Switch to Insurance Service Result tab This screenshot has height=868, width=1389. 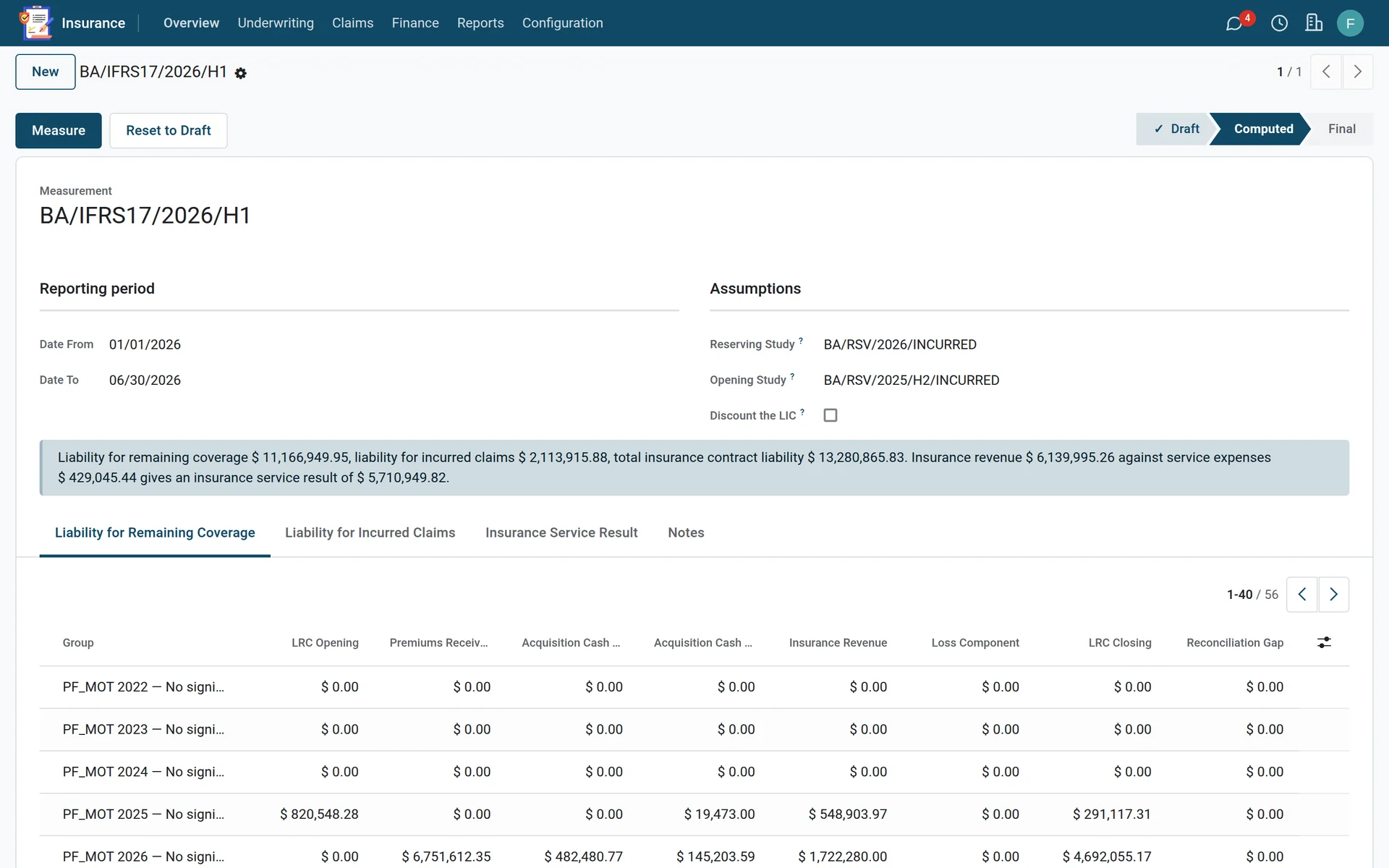click(x=561, y=533)
